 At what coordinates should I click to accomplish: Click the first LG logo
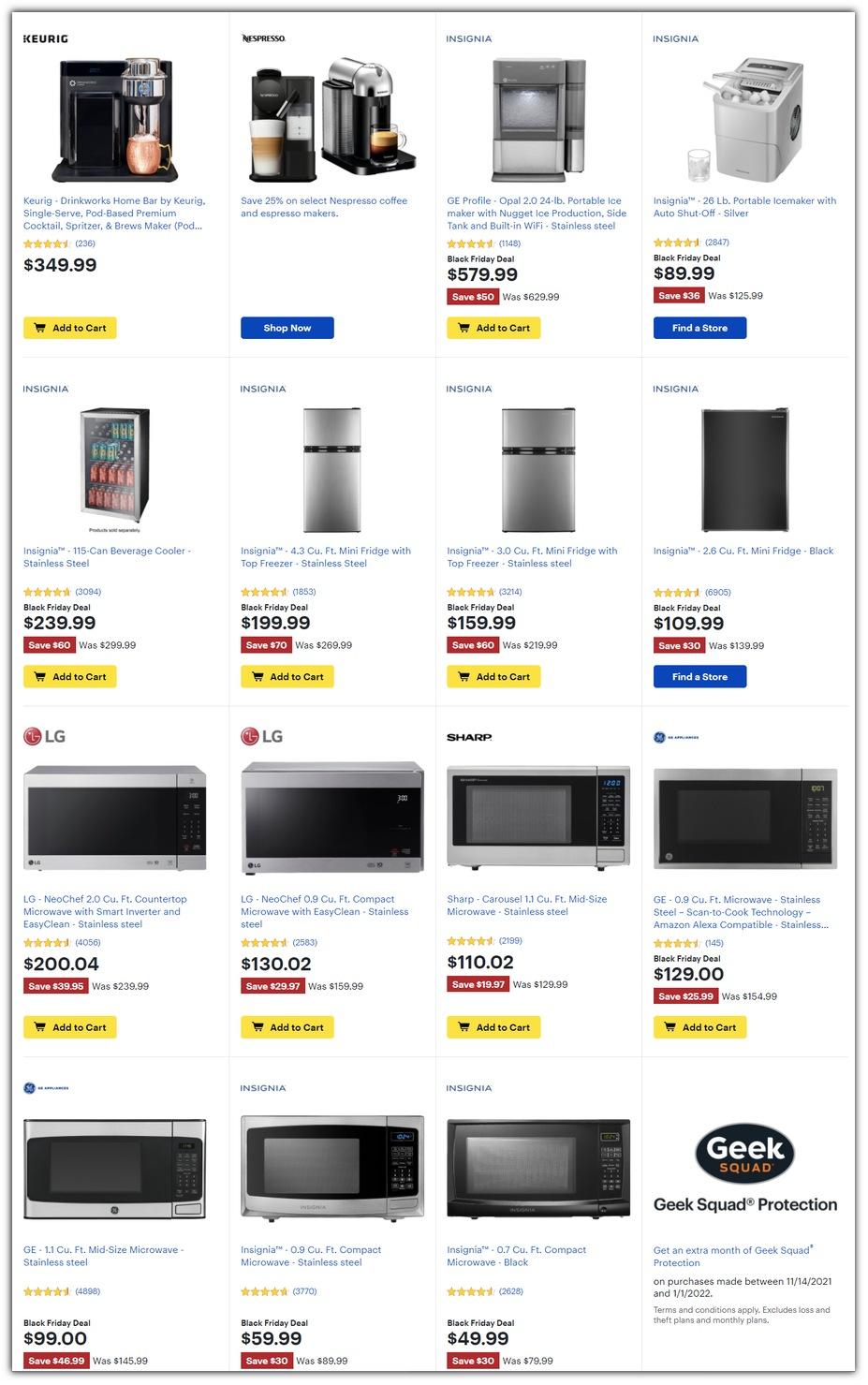44,737
